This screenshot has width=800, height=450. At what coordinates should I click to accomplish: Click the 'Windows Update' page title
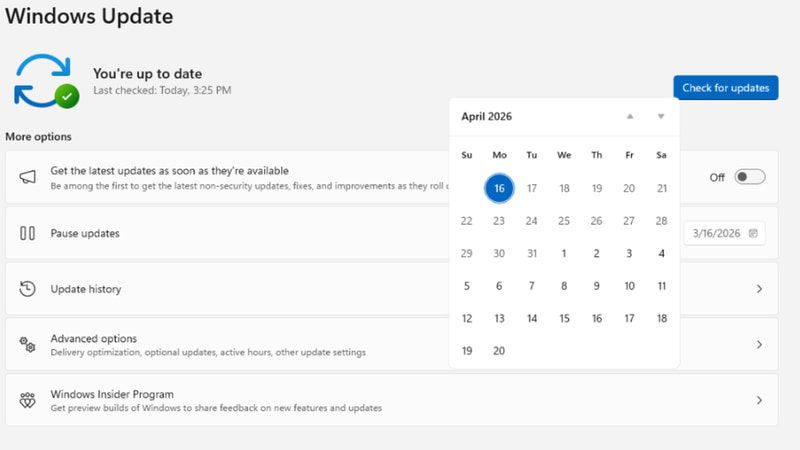coord(89,16)
